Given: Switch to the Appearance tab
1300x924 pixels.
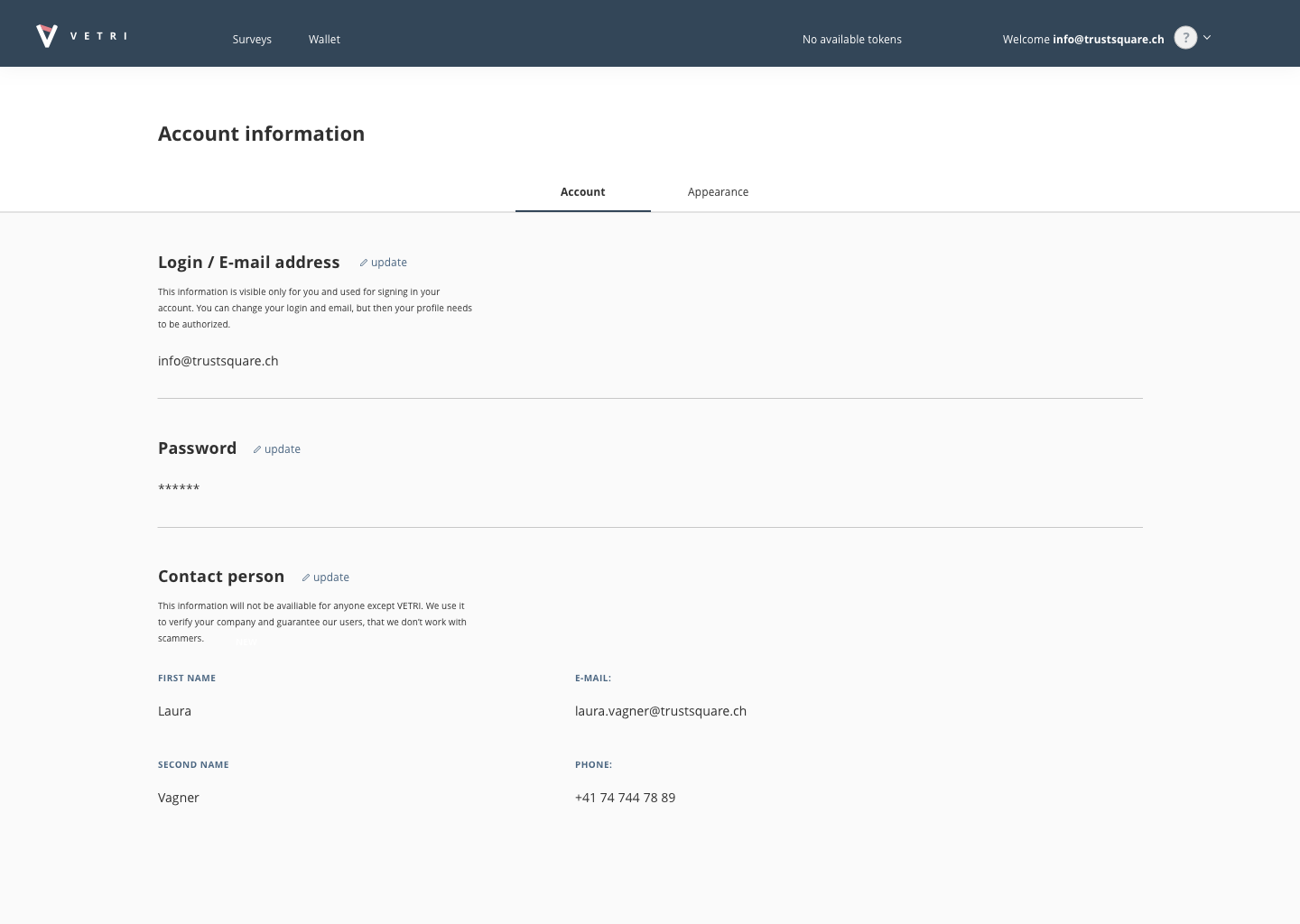Looking at the screenshot, I should pyautogui.click(x=718, y=191).
